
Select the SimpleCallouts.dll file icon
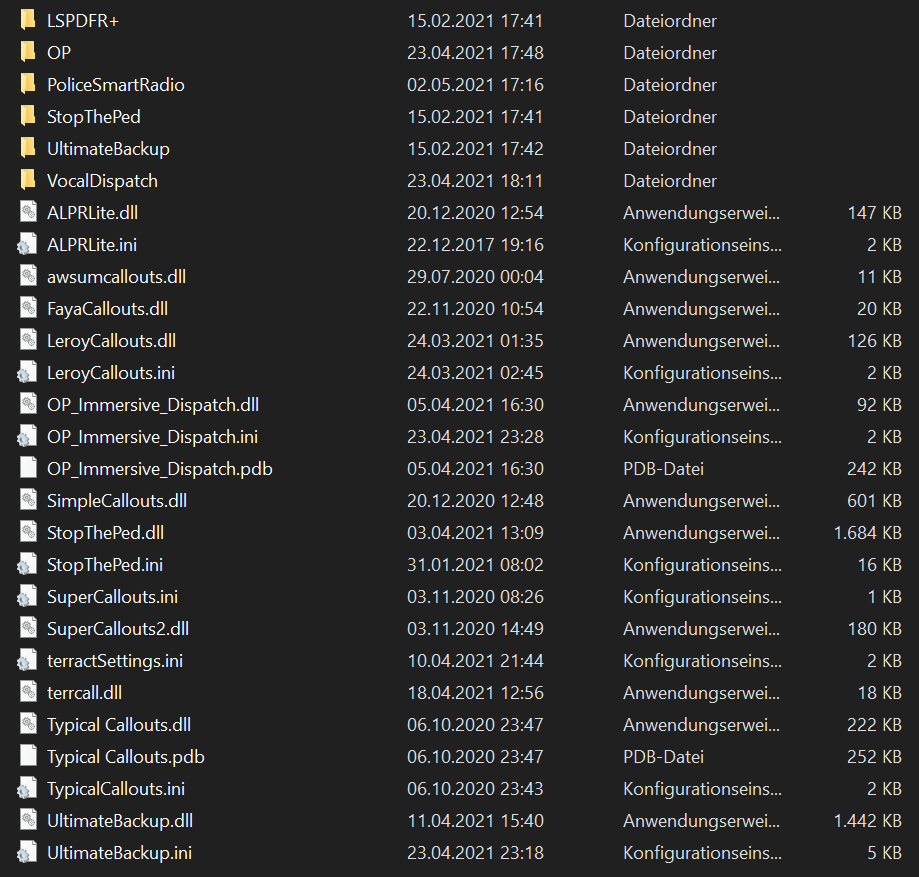(28, 501)
